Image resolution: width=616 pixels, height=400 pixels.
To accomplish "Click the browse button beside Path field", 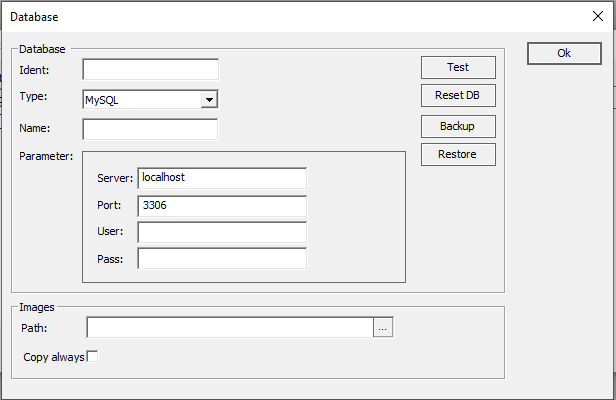I will 384,327.
